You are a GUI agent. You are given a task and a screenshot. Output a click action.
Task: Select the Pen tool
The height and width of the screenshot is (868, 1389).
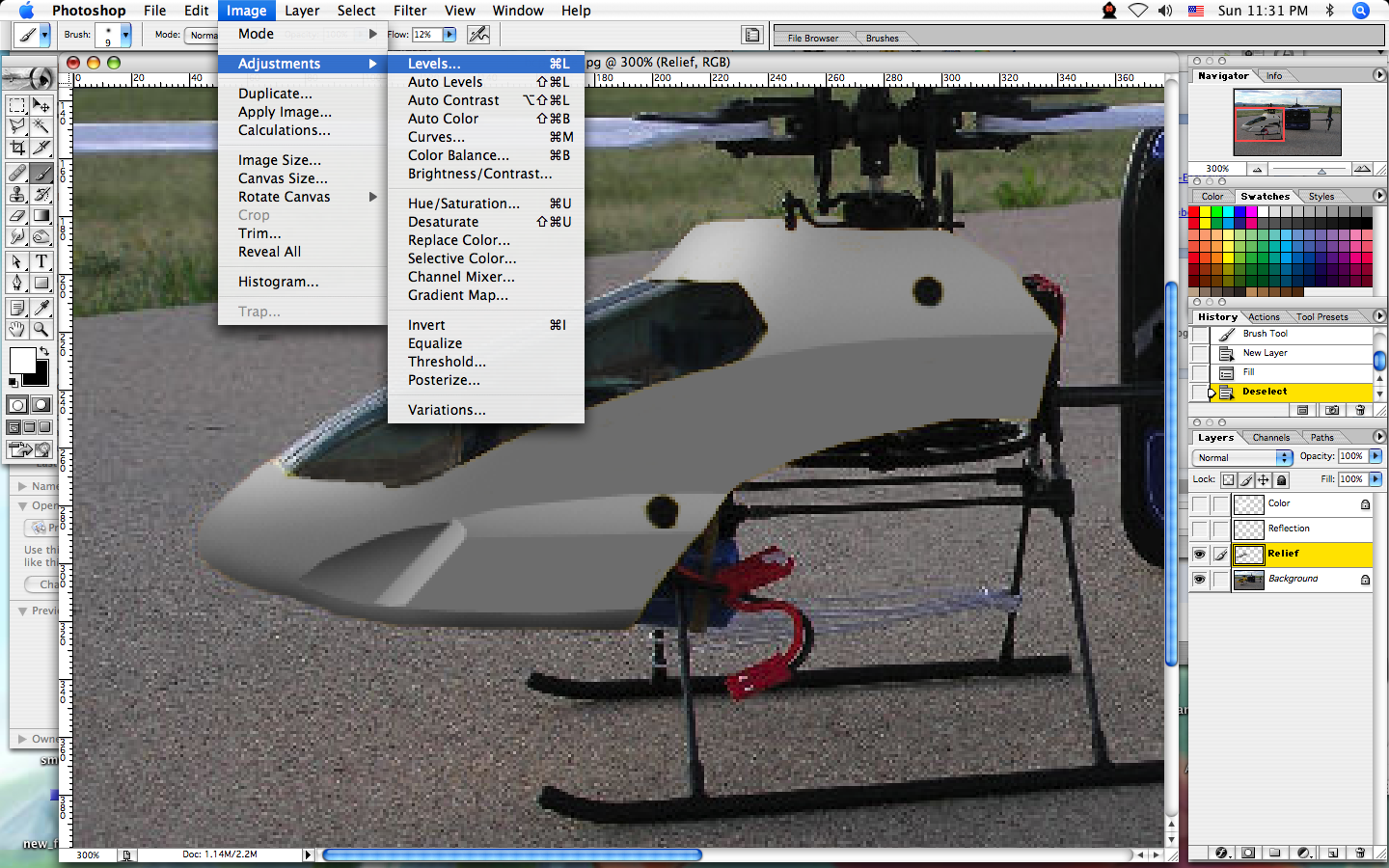click(x=17, y=284)
